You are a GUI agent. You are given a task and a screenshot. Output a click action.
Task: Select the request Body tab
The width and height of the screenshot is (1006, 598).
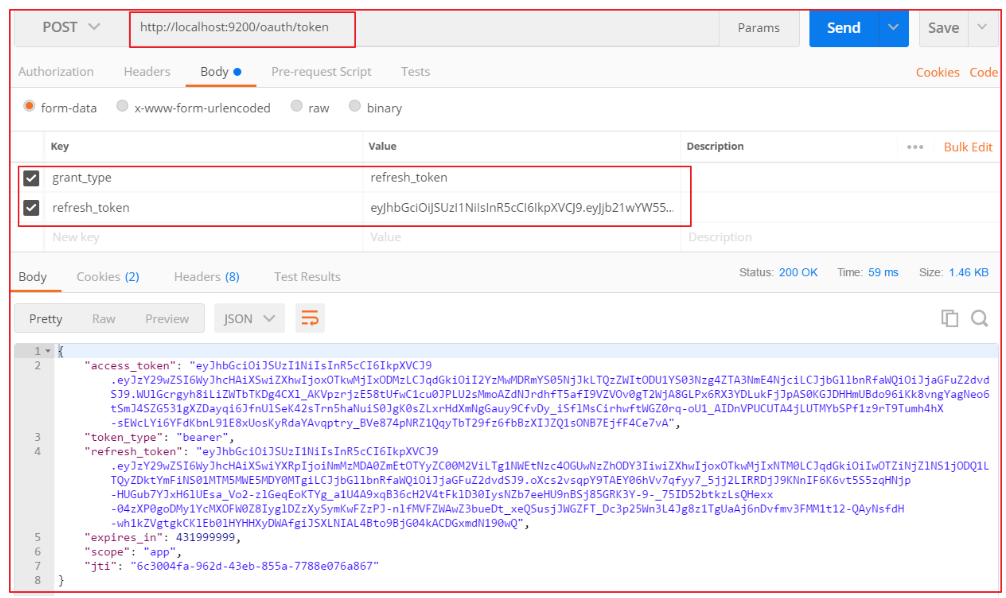tap(220, 72)
